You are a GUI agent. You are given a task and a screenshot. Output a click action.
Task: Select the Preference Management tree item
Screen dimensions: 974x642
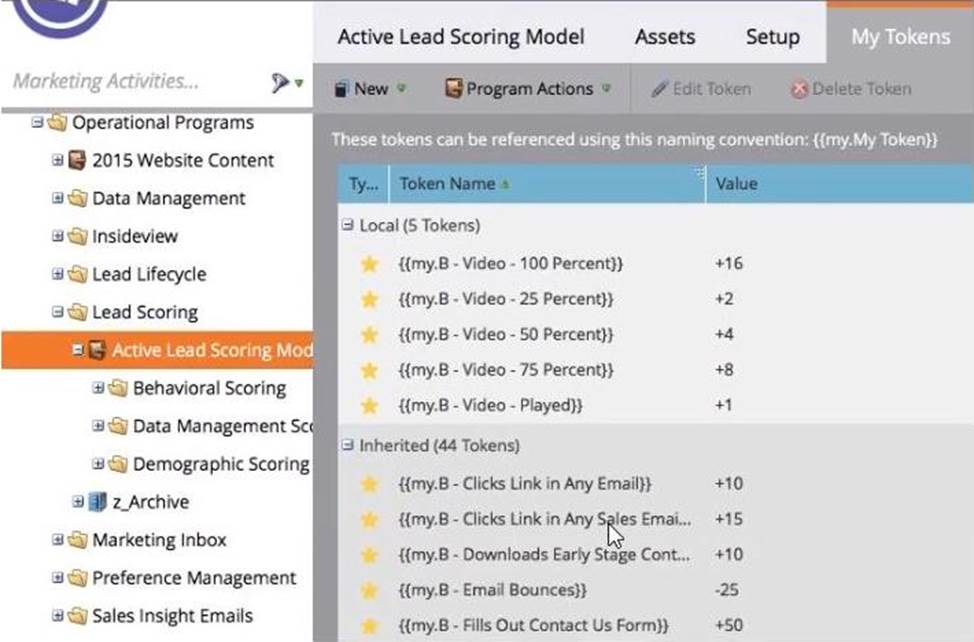(x=194, y=578)
